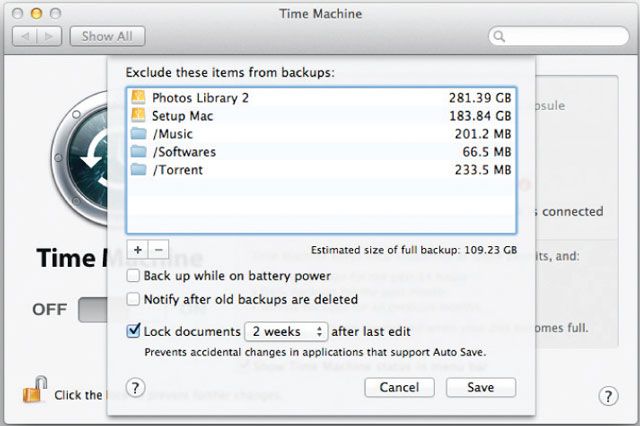Select the /Softwares row name

point(184,152)
